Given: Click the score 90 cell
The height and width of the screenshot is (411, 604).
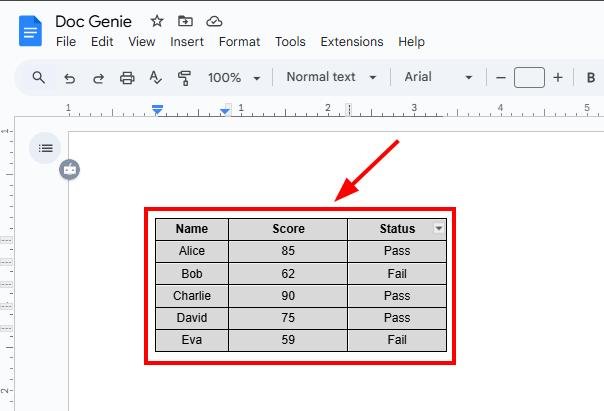Looking at the screenshot, I should point(288,296).
